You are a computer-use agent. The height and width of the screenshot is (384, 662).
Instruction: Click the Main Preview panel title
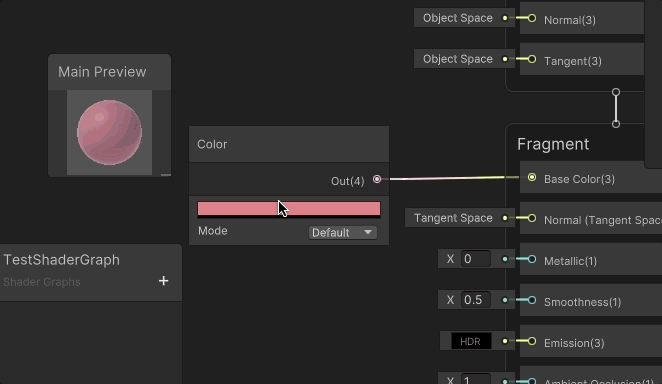102,72
